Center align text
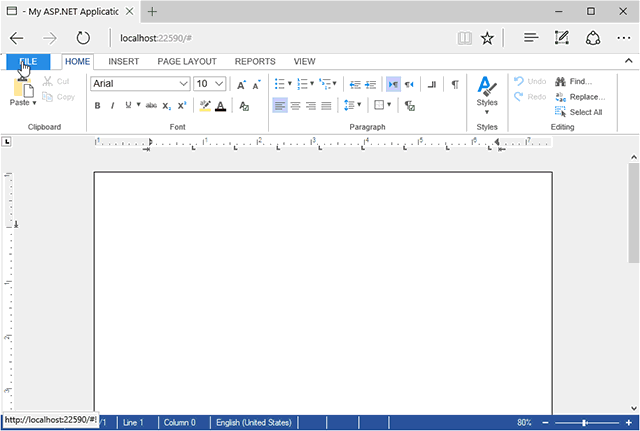The image size is (640, 431). (296, 106)
